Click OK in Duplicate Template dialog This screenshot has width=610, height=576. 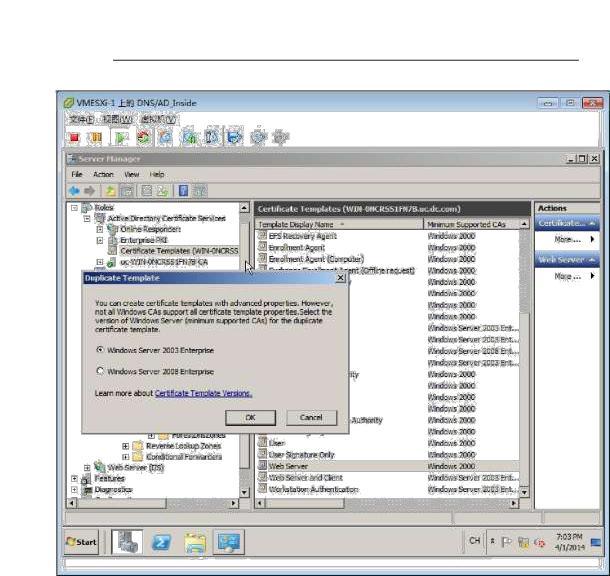pos(251,417)
